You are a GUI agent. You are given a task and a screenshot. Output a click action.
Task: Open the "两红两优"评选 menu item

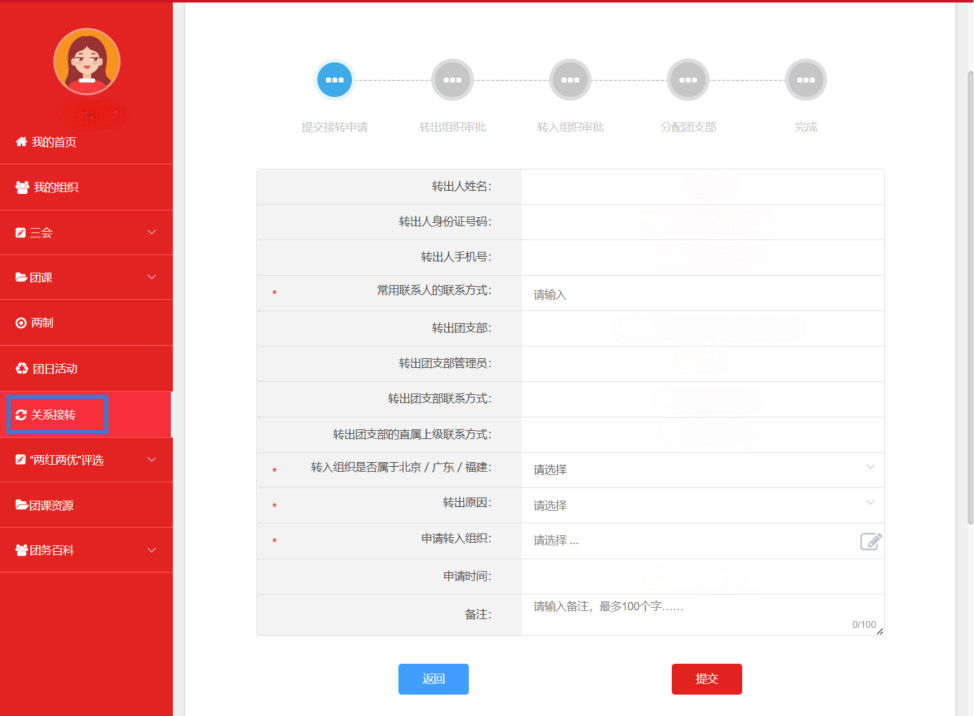(x=86, y=460)
